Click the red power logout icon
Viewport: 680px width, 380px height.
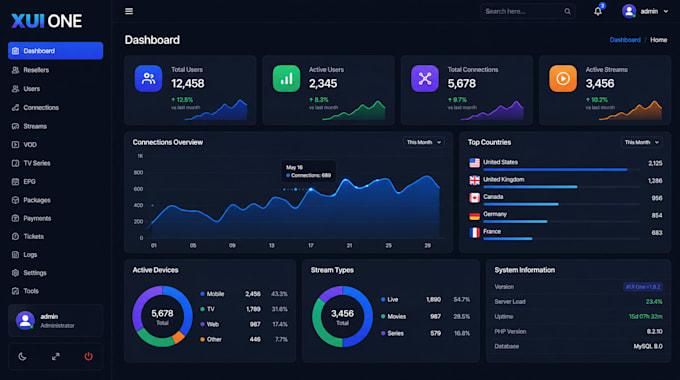pos(88,356)
